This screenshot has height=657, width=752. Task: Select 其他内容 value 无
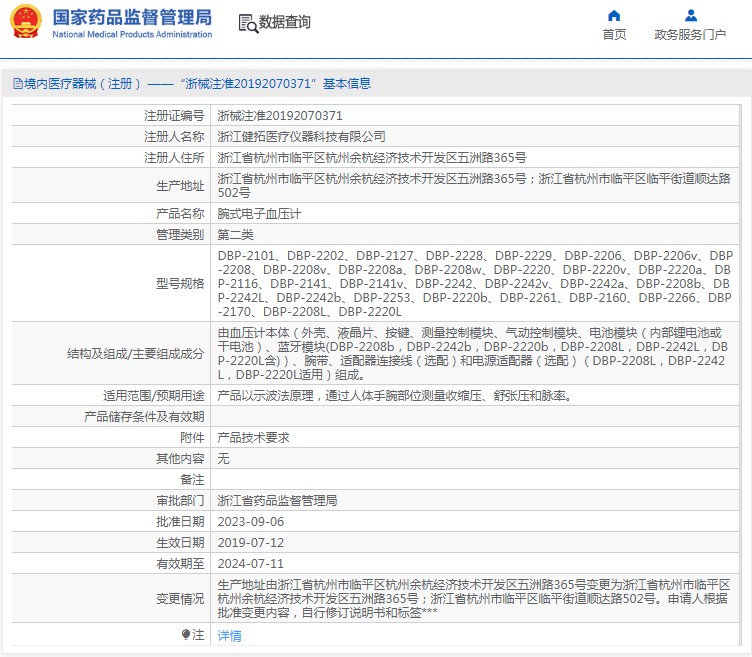(x=223, y=459)
